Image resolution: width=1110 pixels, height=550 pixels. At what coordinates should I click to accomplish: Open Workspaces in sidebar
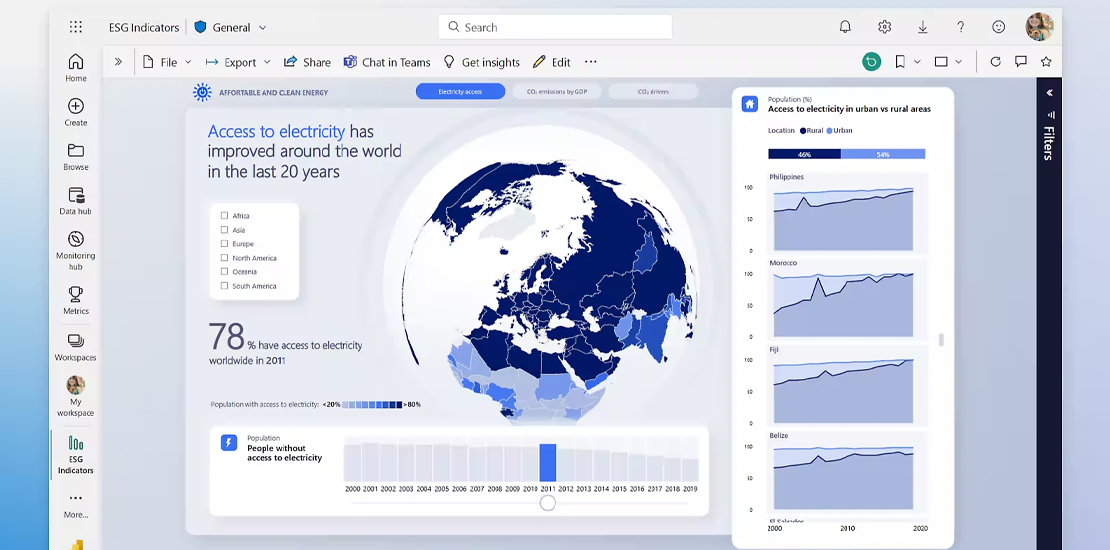coord(76,347)
